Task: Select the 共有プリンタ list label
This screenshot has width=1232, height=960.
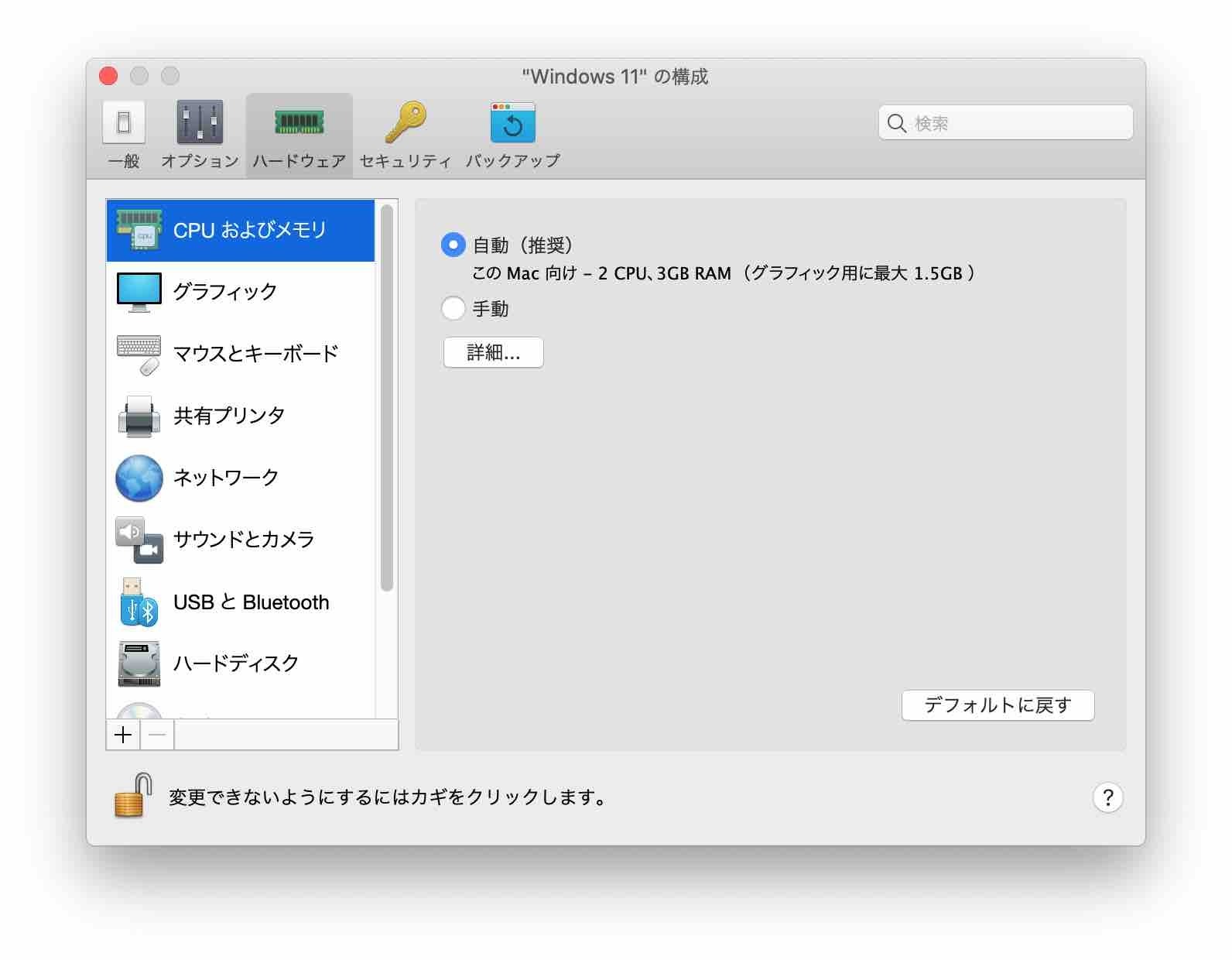Action: click(x=229, y=416)
